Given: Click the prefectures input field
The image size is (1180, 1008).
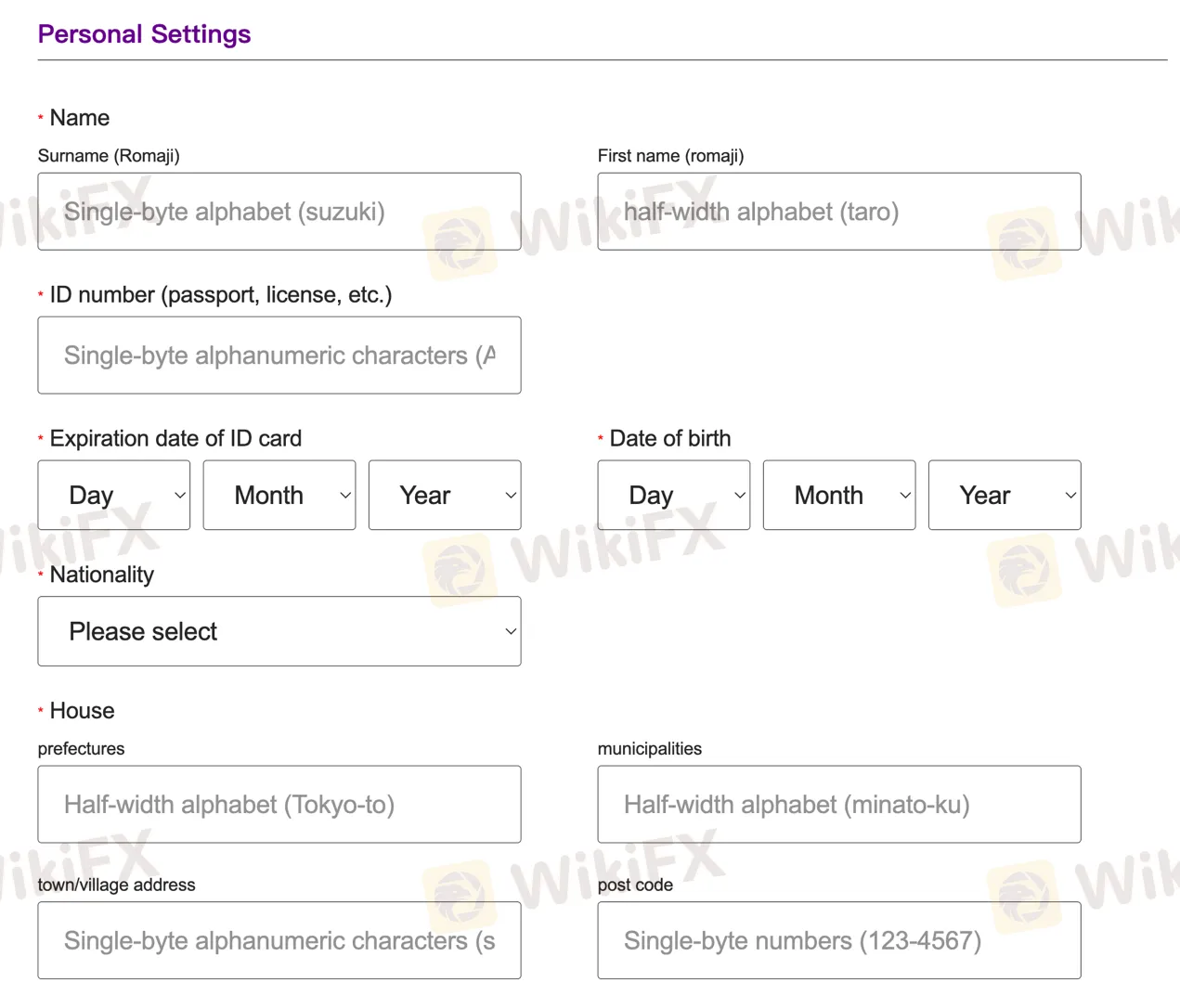Looking at the screenshot, I should pyautogui.click(x=279, y=805).
